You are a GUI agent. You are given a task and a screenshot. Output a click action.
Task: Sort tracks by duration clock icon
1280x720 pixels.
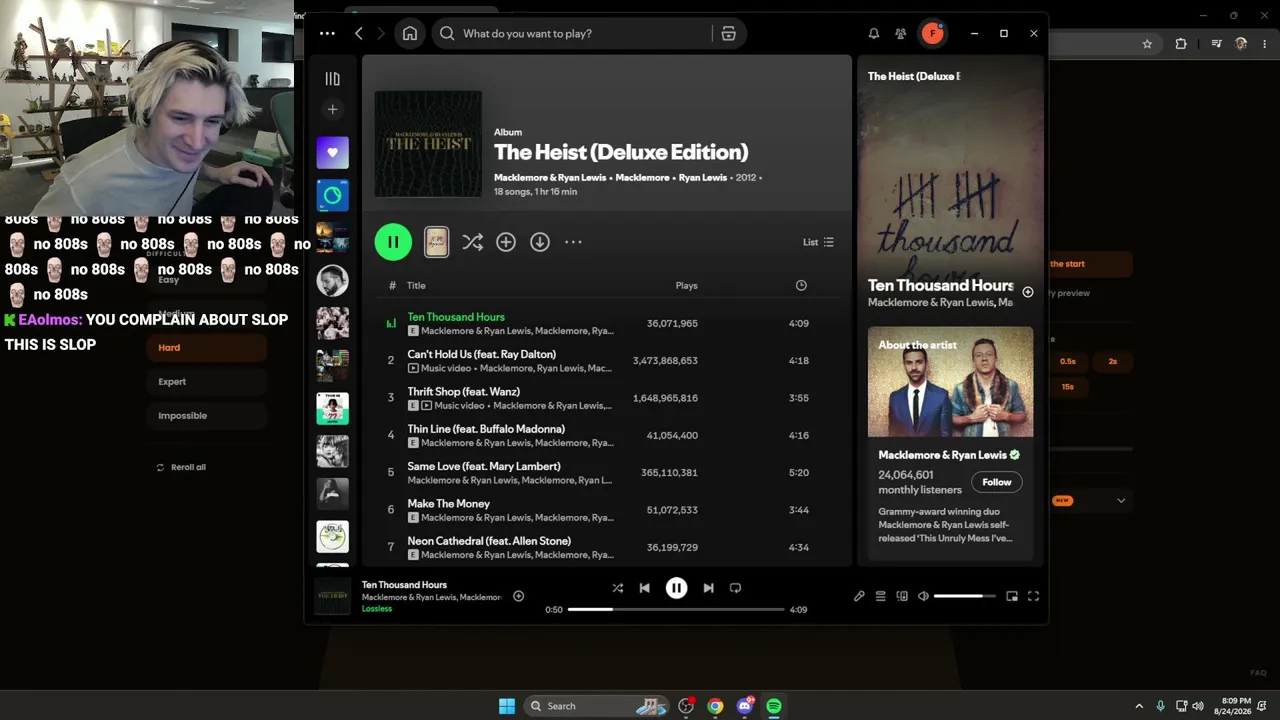[801, 286]
